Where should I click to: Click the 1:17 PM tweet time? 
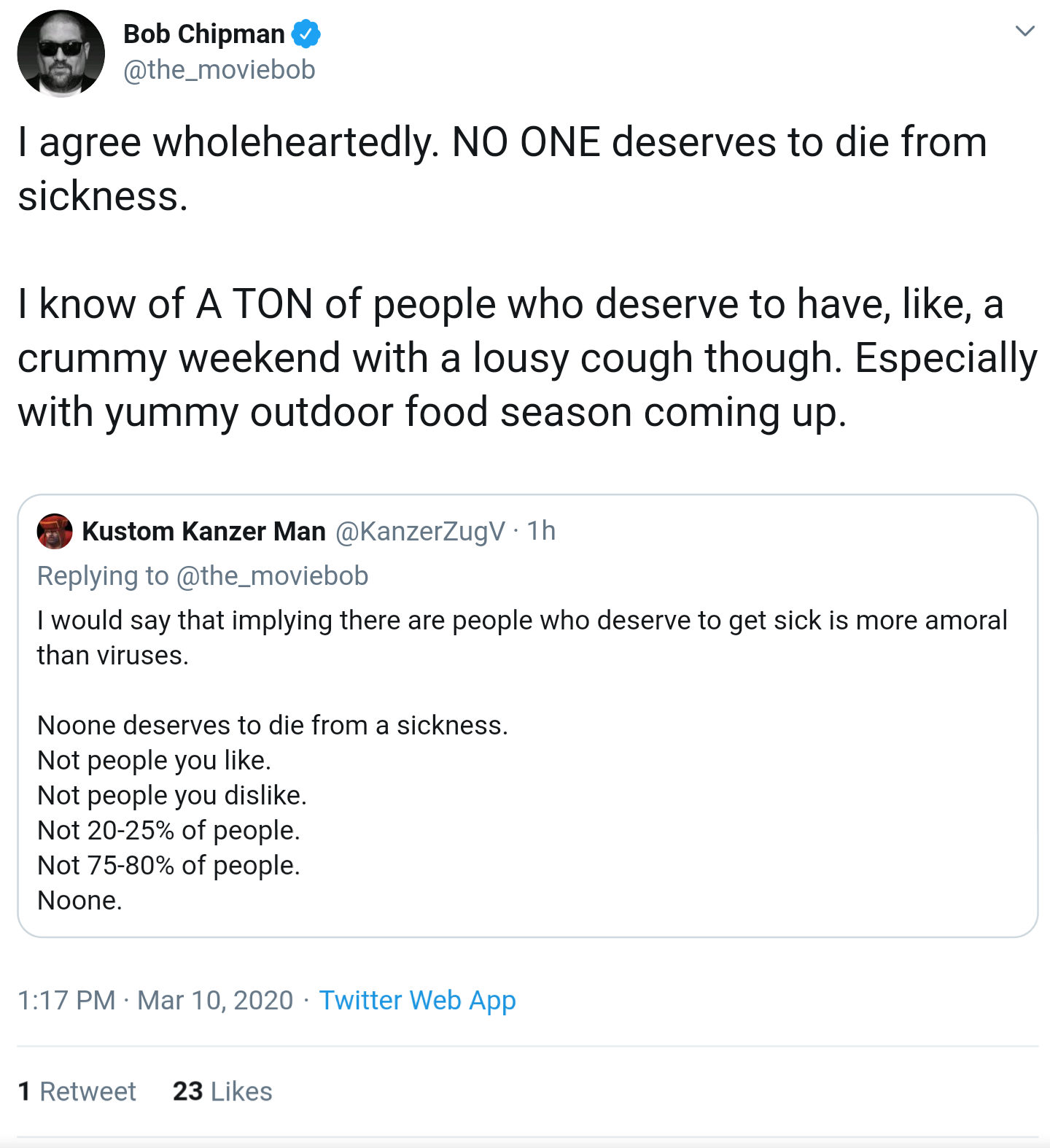tap(66, 1000)
